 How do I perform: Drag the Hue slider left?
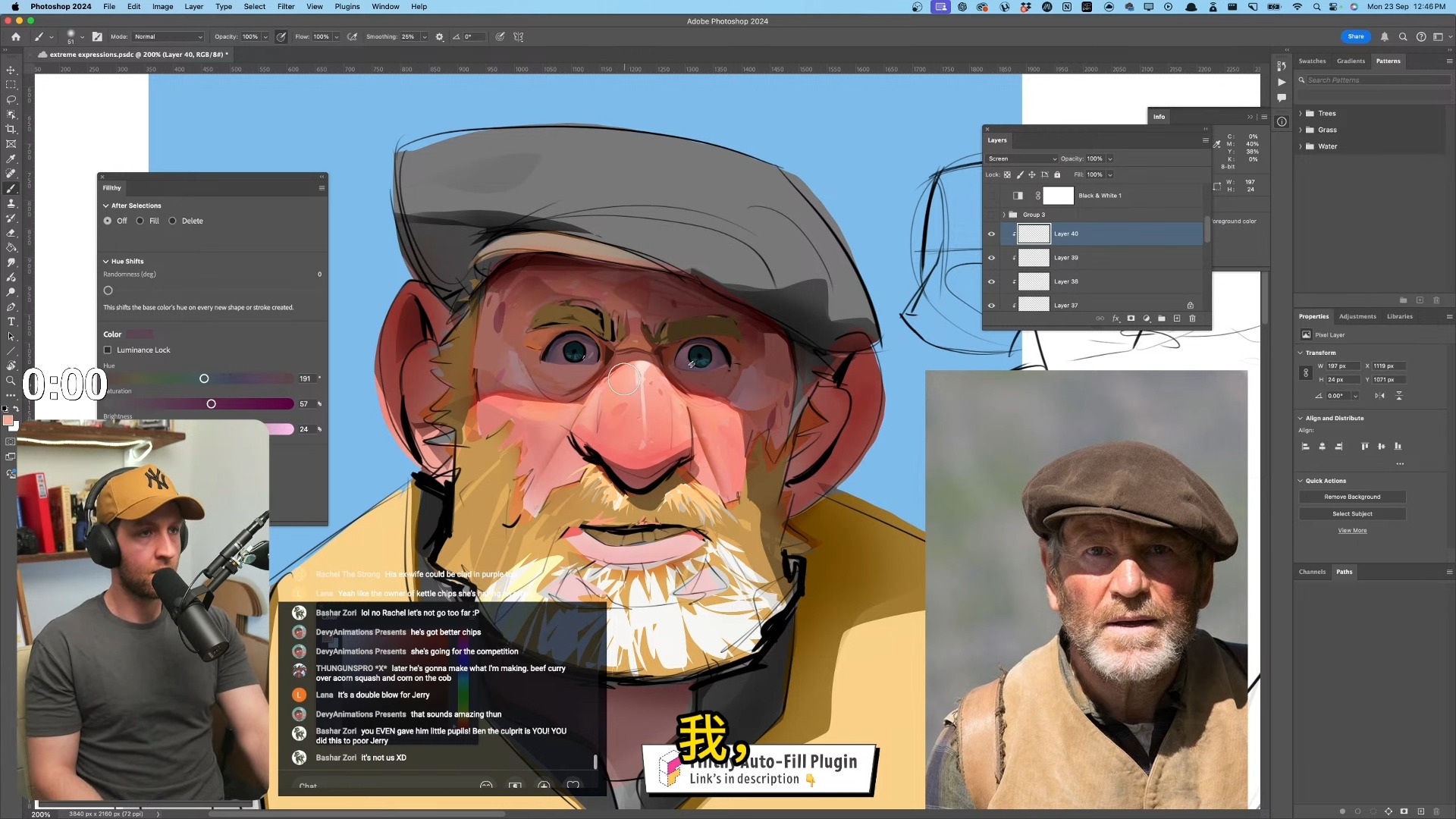click(204, 378)
